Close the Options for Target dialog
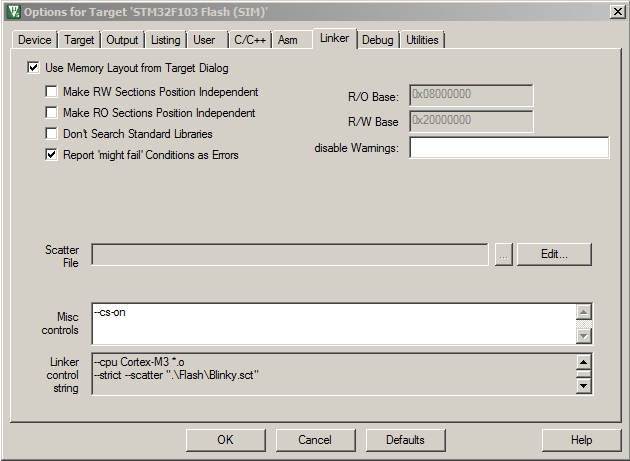 [616, 11]
